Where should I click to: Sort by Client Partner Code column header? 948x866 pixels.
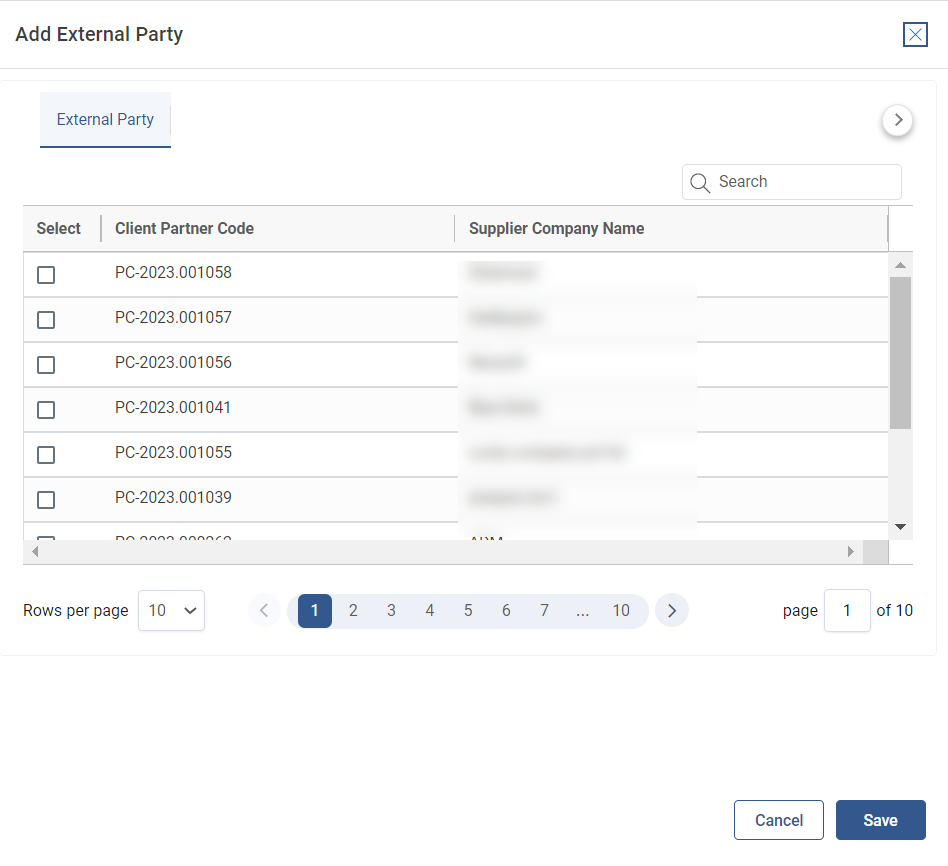pyautogui.click(x=184, y=229)
